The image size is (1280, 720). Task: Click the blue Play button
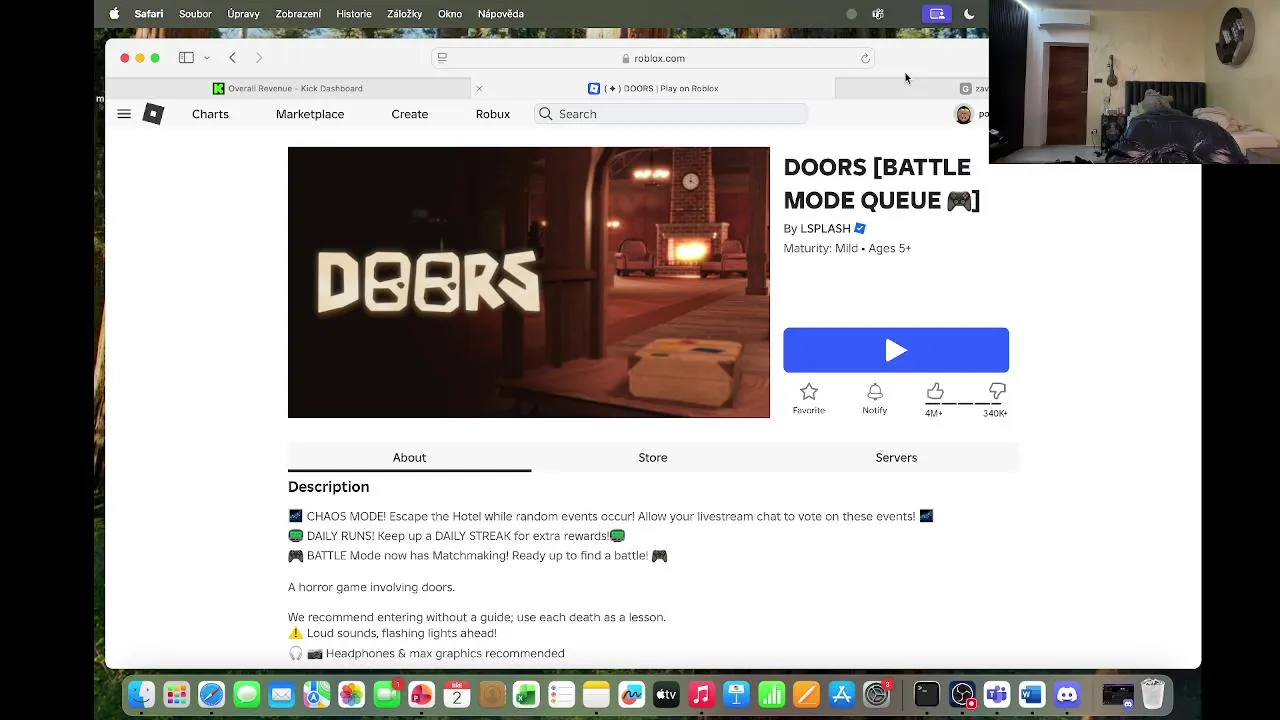(896, 350)
